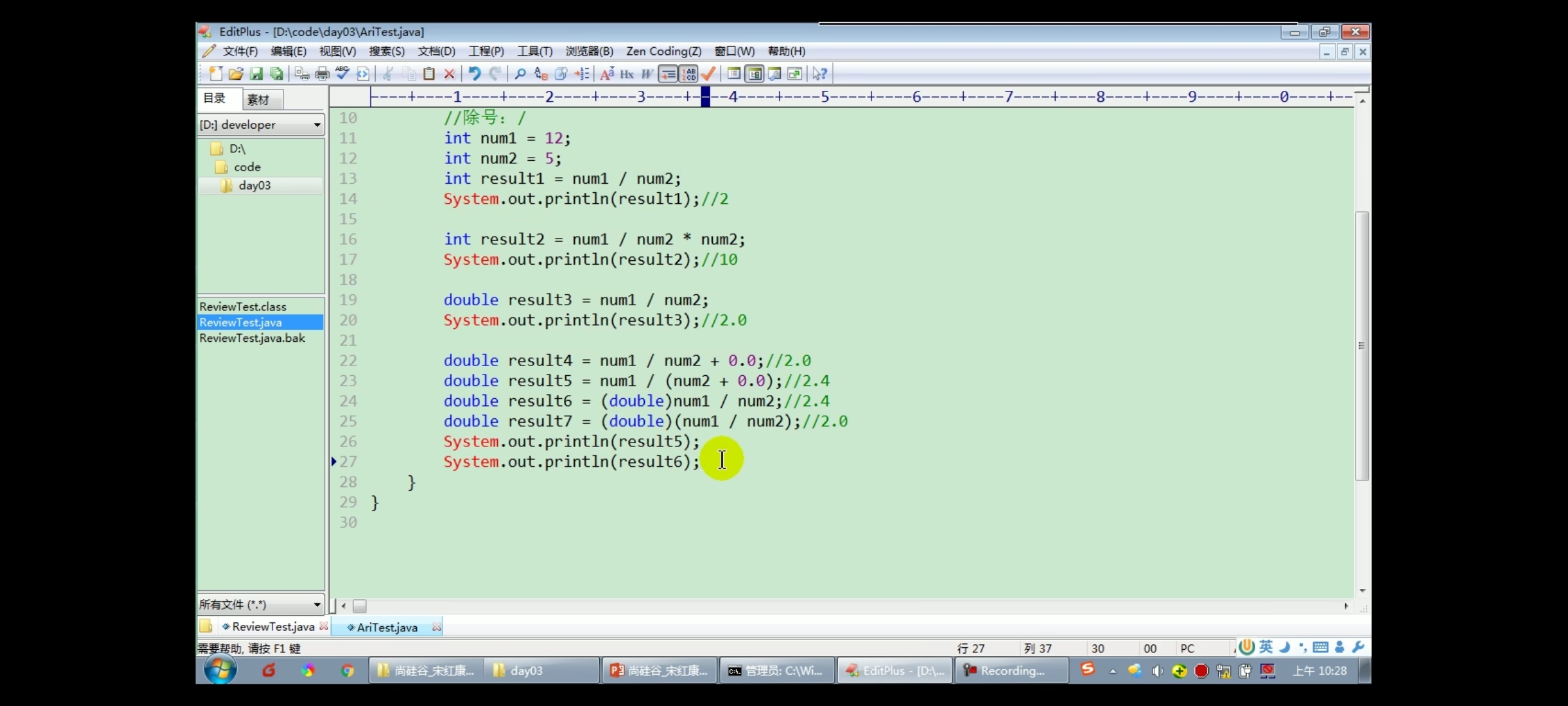Click the help pointer question-mark icon
Image resolution: width=1568 pixels, height=706 pixels.
819,74
